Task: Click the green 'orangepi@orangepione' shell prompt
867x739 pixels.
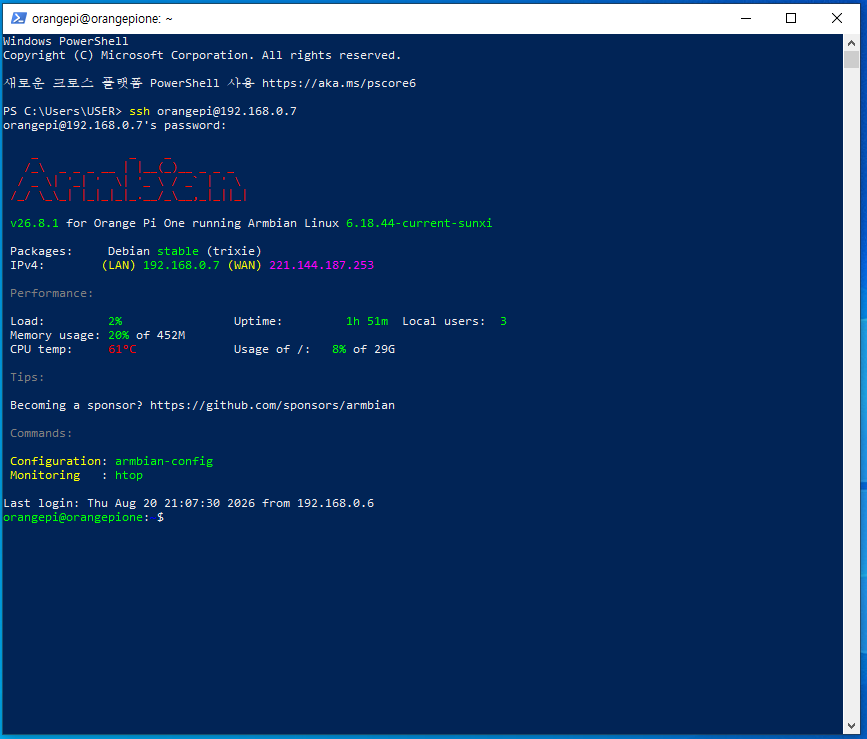Action: [x=73, y=517]
